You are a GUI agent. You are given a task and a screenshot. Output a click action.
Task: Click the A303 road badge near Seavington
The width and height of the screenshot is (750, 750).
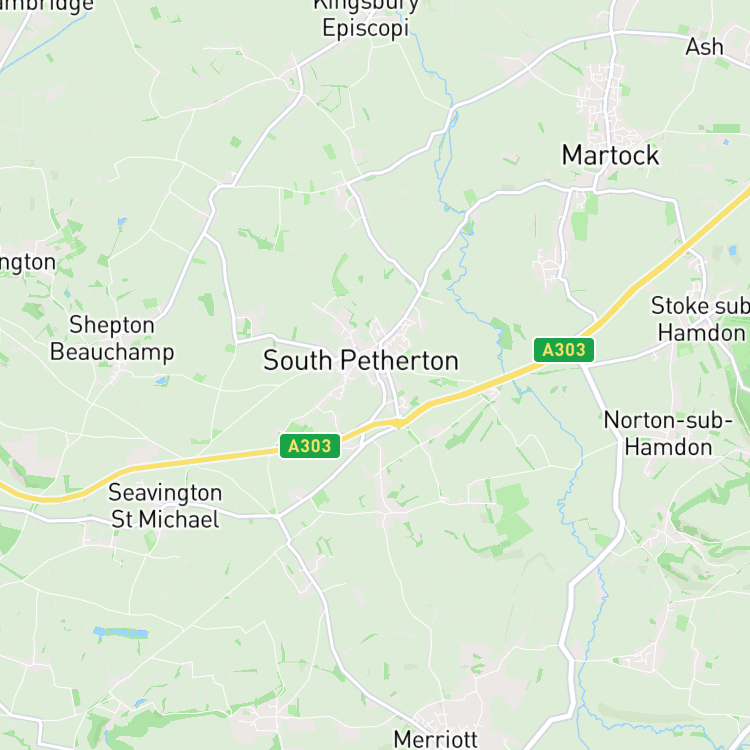(x=310, y=446)
